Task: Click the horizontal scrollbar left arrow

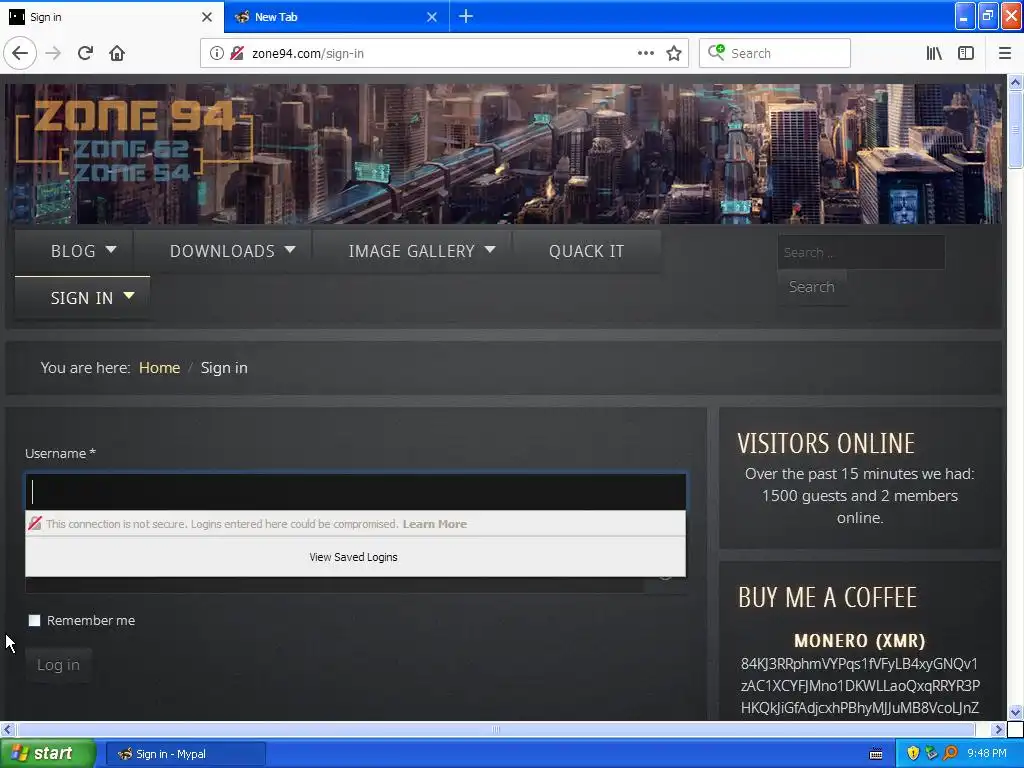Action: pos(7,729)
